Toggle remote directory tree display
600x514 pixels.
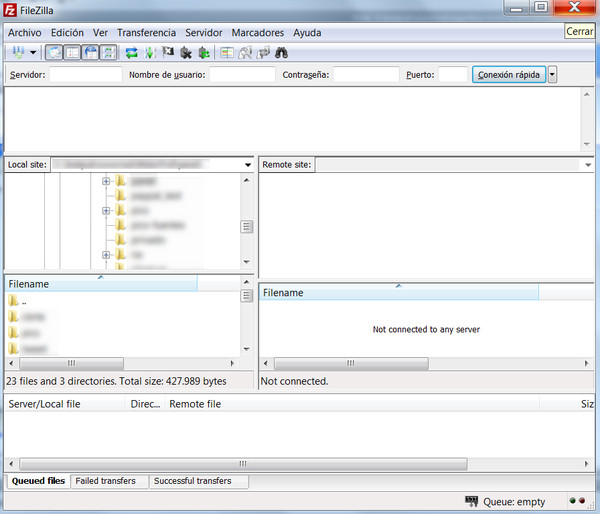coord(91,52)
